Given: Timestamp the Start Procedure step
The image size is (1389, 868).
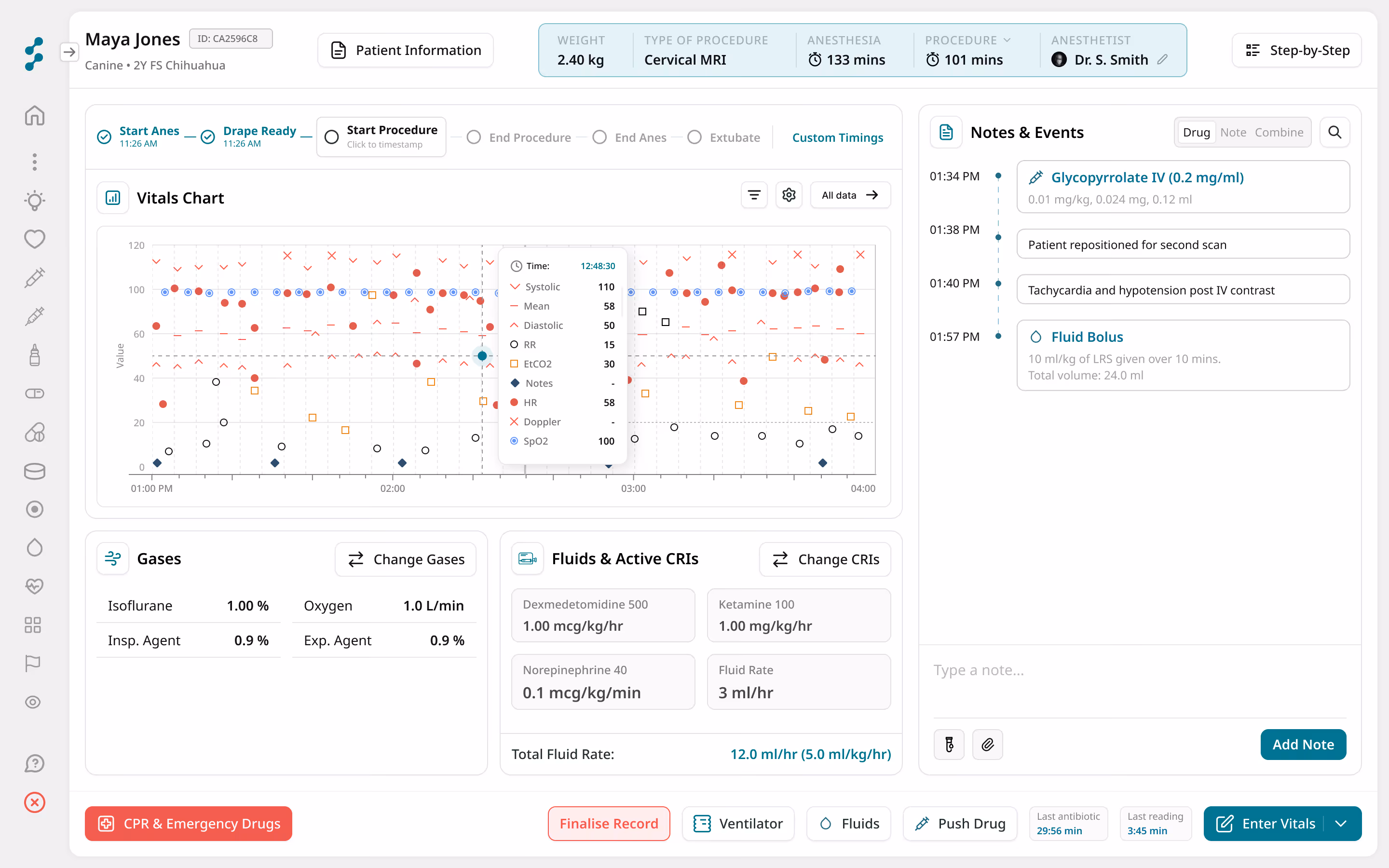Looking at the screenshot, I should (x=381, y=136).
